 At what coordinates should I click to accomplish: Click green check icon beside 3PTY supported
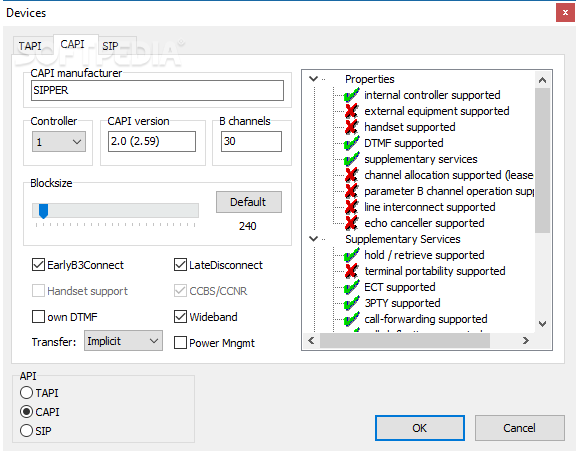pos(351,303)
